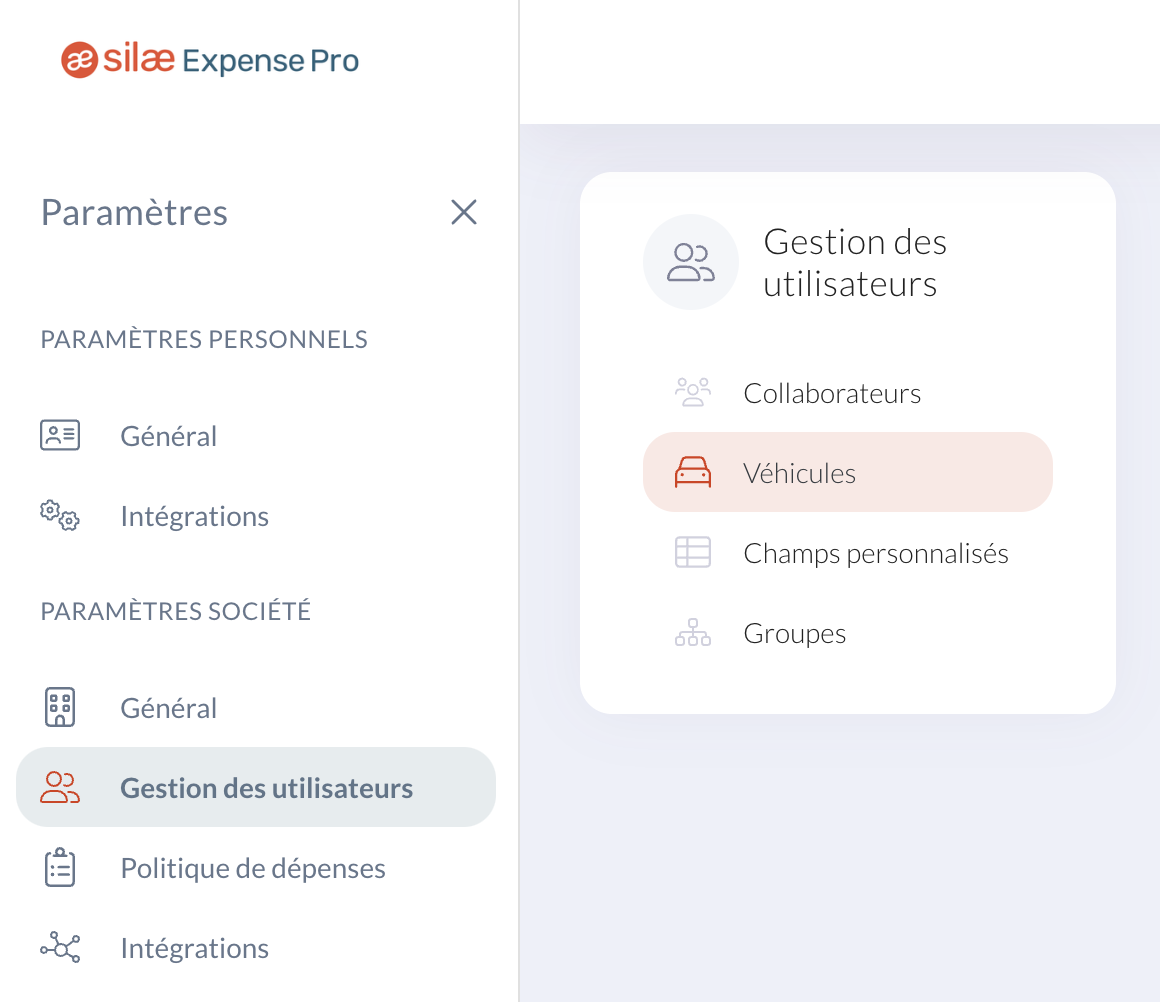This screenshot has height=1002, width=1160.
Task: Click the gears icon beside personal Intégrations
Action: (x=60, y=515)
